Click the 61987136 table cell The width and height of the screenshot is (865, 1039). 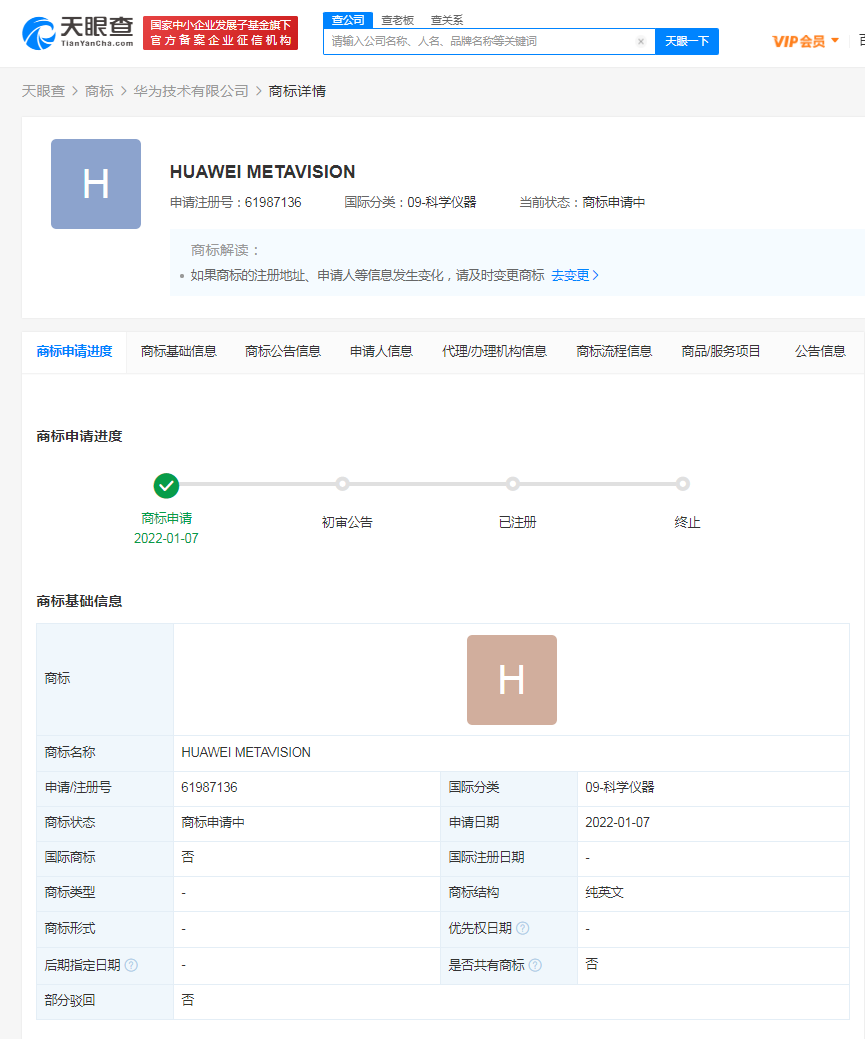307,788
